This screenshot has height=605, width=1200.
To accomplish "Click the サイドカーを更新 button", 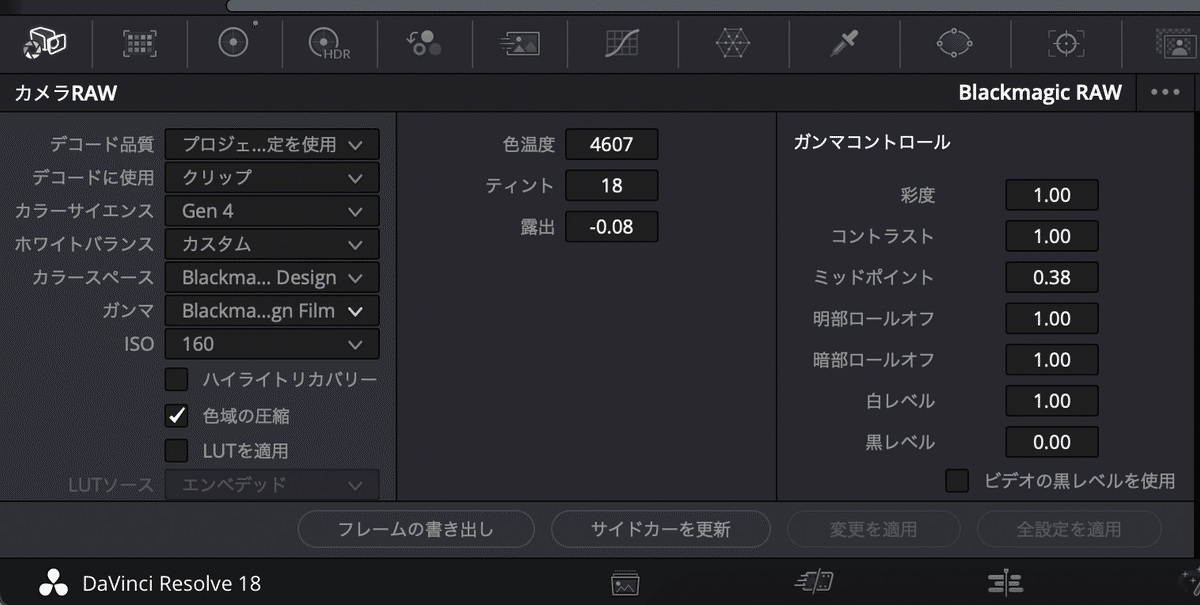I will [661, 530].
